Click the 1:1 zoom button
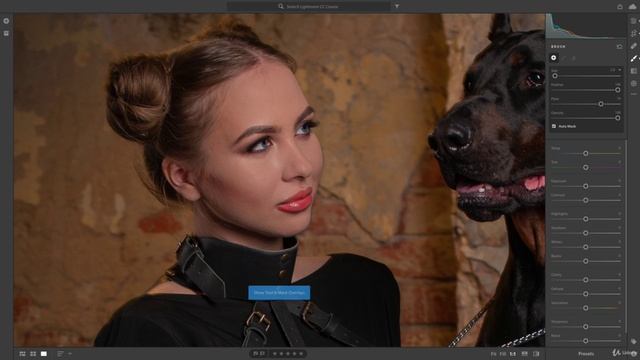 tap(513, 354)
